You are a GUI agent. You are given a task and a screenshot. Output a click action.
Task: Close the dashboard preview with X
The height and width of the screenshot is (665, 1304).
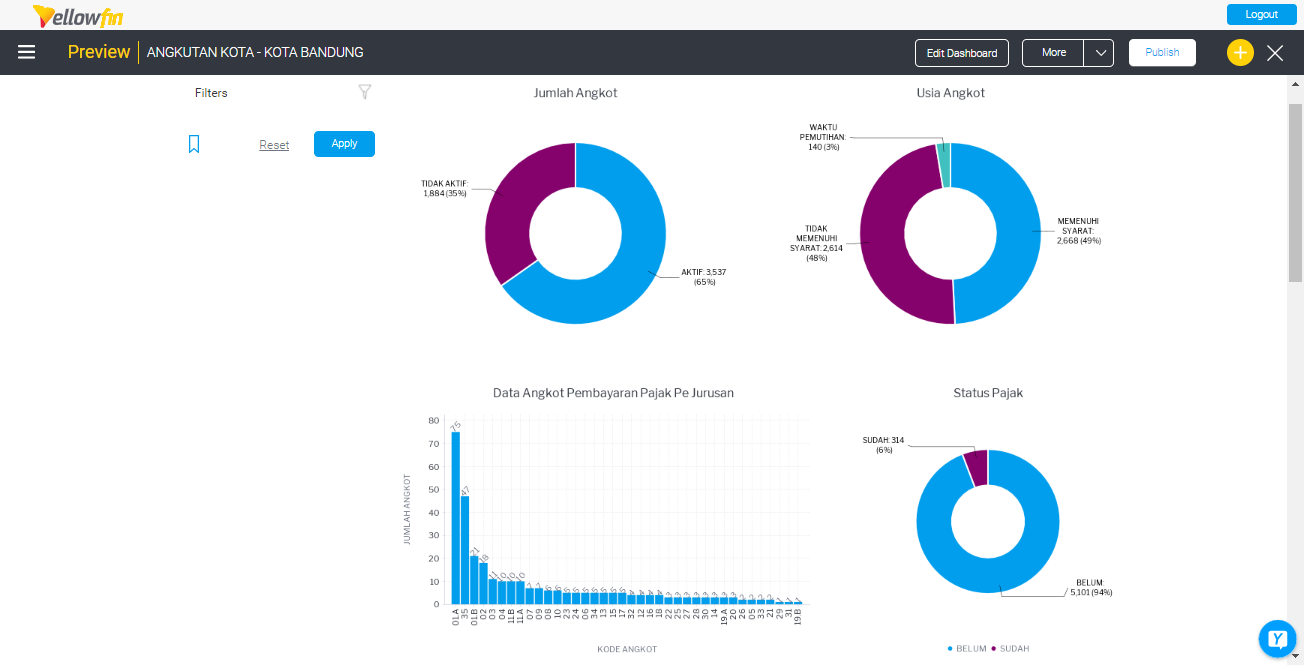pos(1275,53)
